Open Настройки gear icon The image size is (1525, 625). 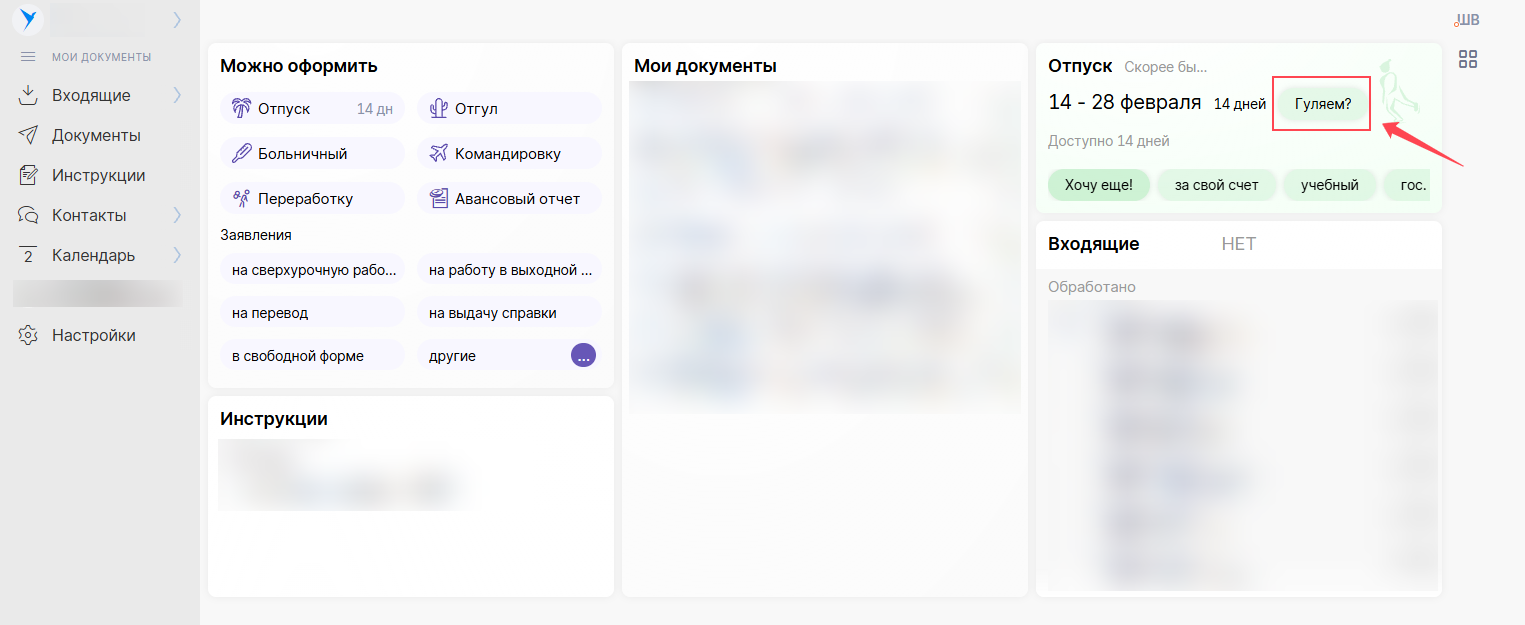pos(28,335)
